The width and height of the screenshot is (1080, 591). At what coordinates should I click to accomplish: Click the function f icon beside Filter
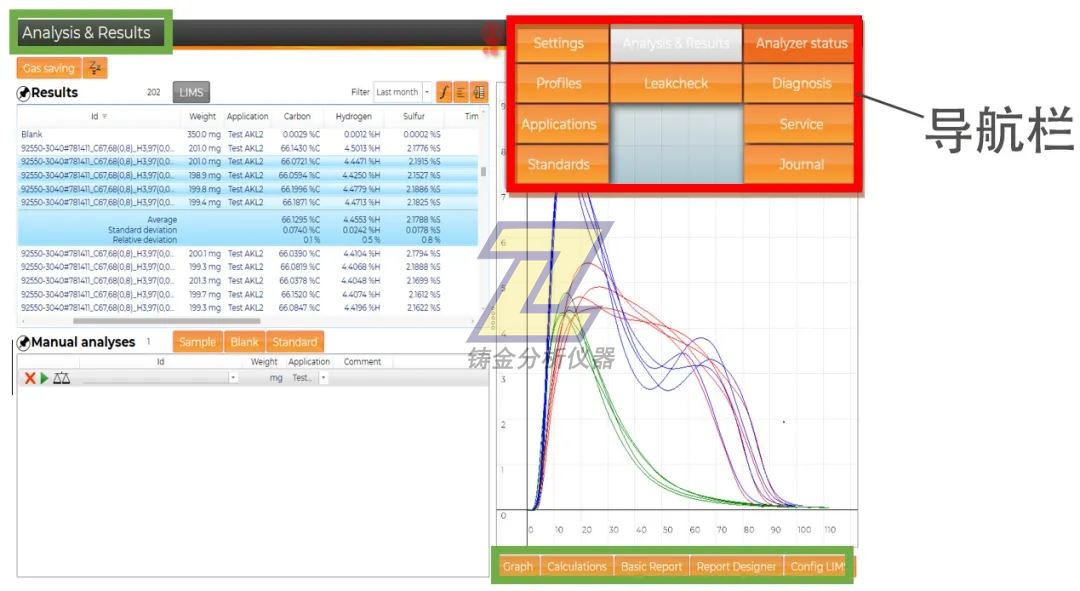(x=444, y=92)
